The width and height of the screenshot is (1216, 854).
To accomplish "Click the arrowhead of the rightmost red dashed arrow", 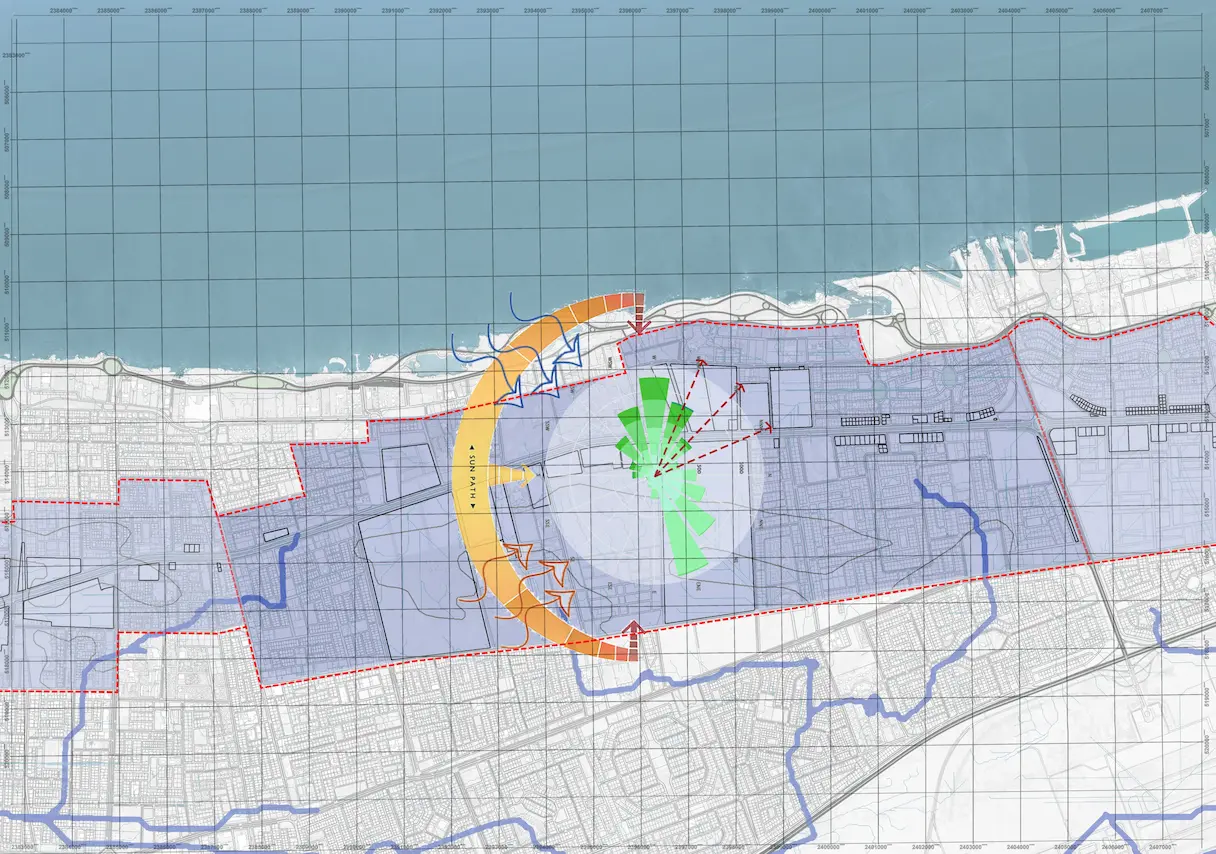I will click(x=770, y=427).
